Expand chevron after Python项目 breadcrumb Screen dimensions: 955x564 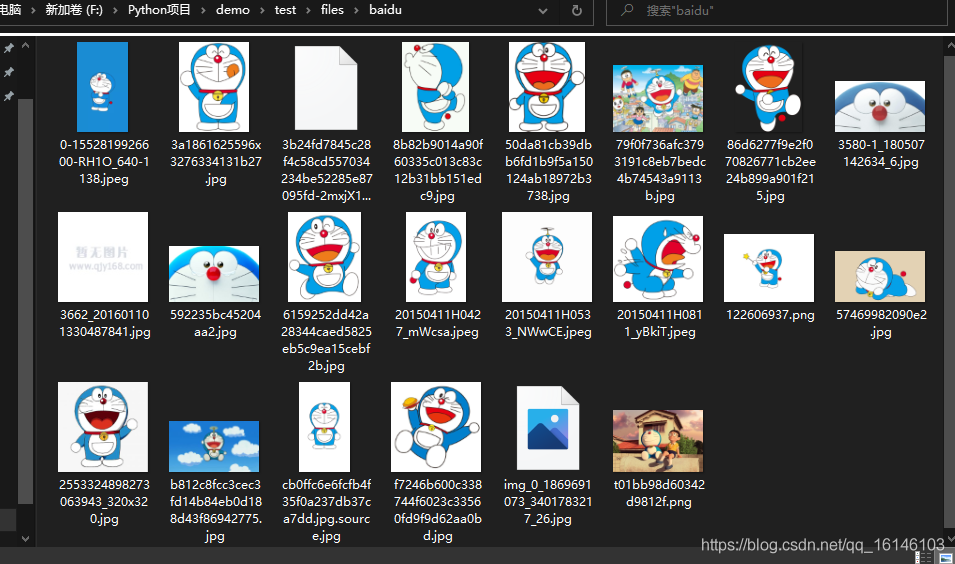coord(203,10)
